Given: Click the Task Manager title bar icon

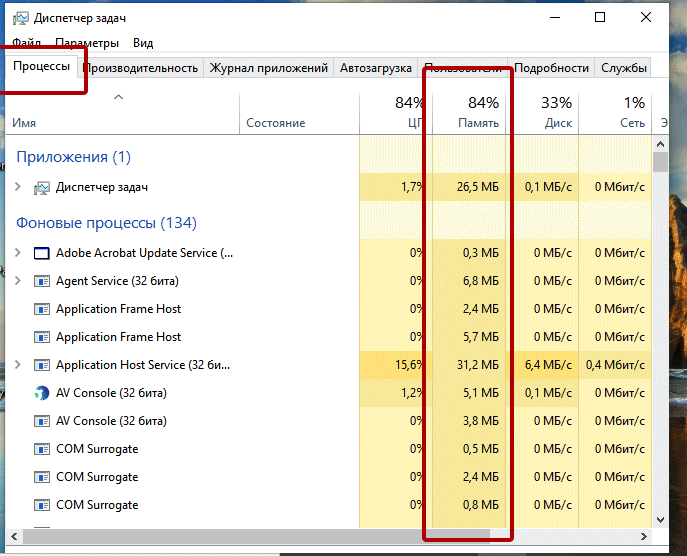Looking at the screenshot, I should point(21,18).
